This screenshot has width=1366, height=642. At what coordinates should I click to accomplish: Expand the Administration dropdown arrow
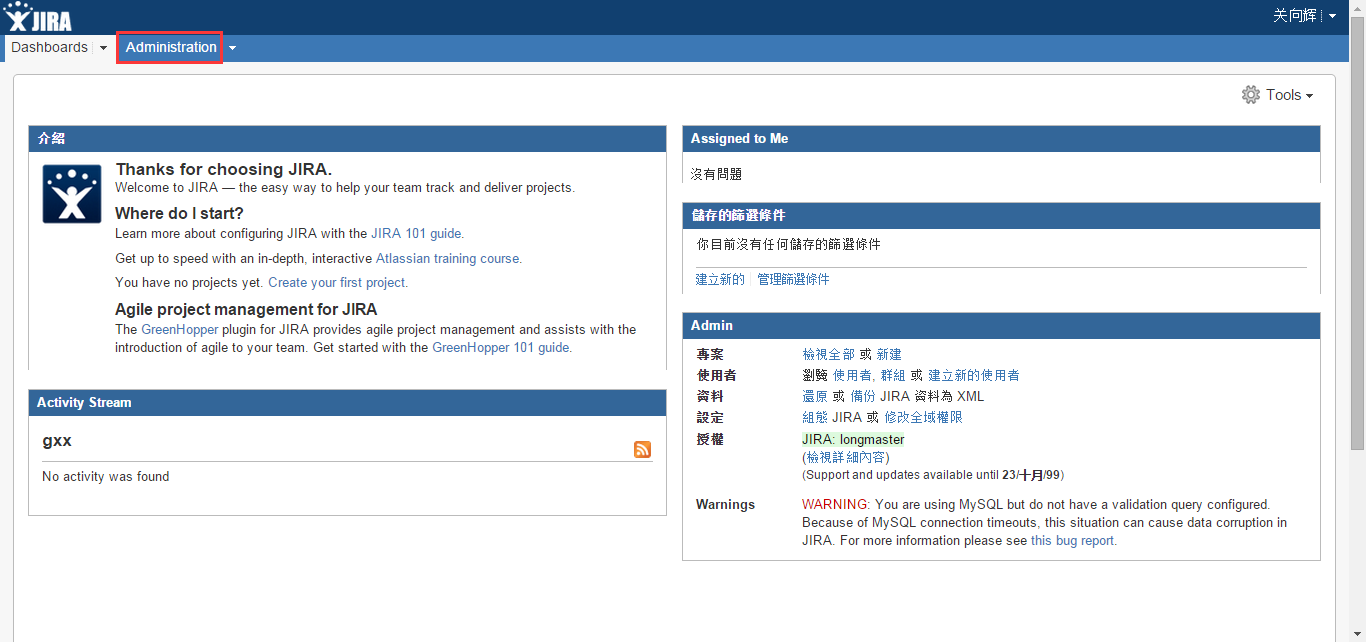click(232, 48)
